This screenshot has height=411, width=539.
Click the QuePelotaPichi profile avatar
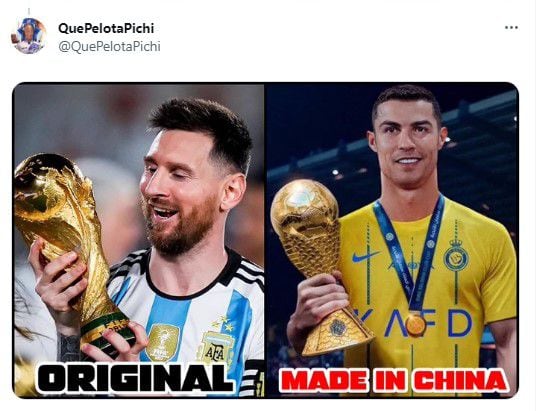point(29,36)
